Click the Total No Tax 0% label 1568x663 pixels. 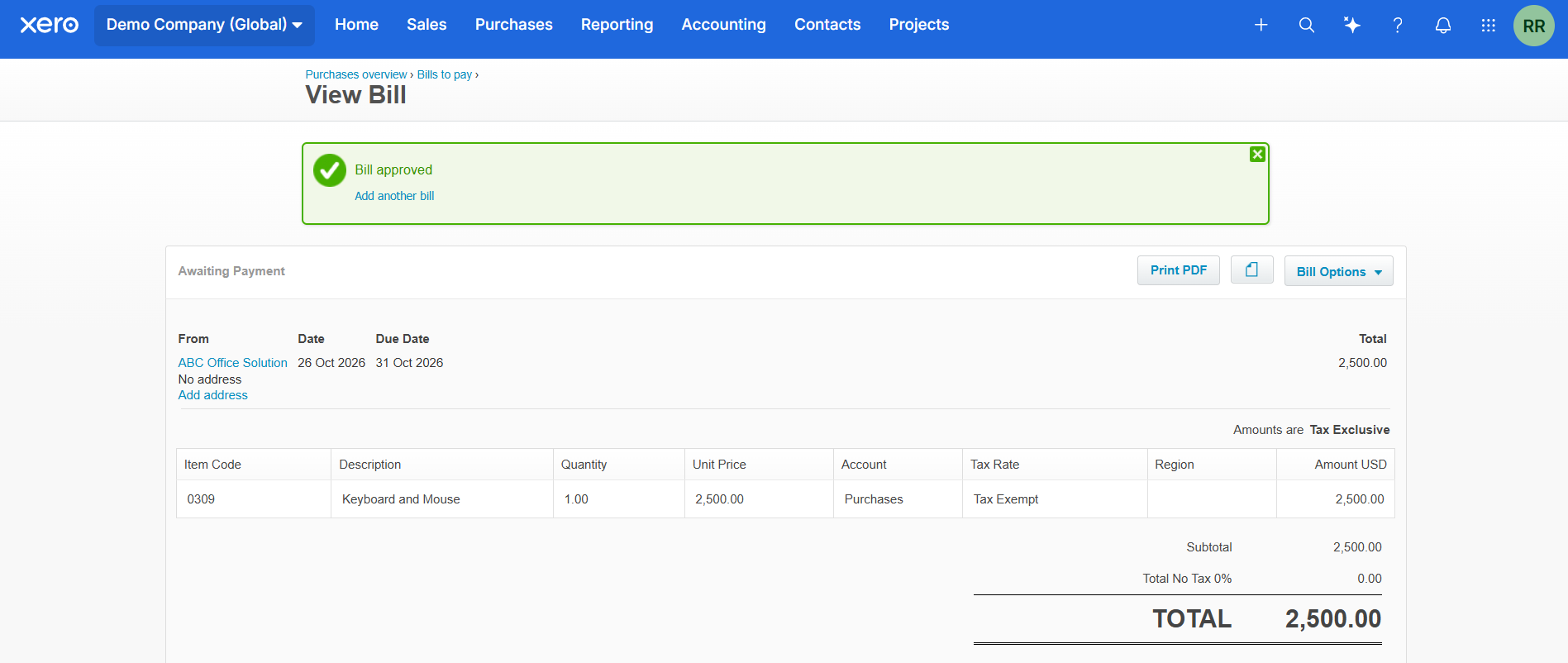coord(1187,579)
